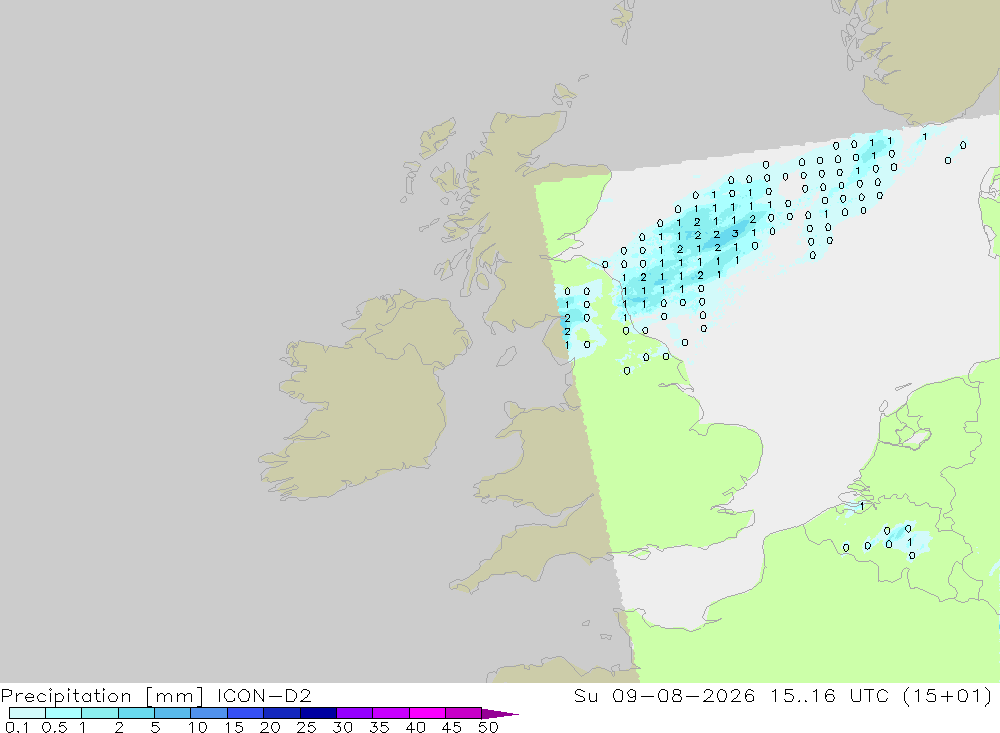
Task: Choose the 25–30 mm navy legend swatch
Action: (318, 713)
